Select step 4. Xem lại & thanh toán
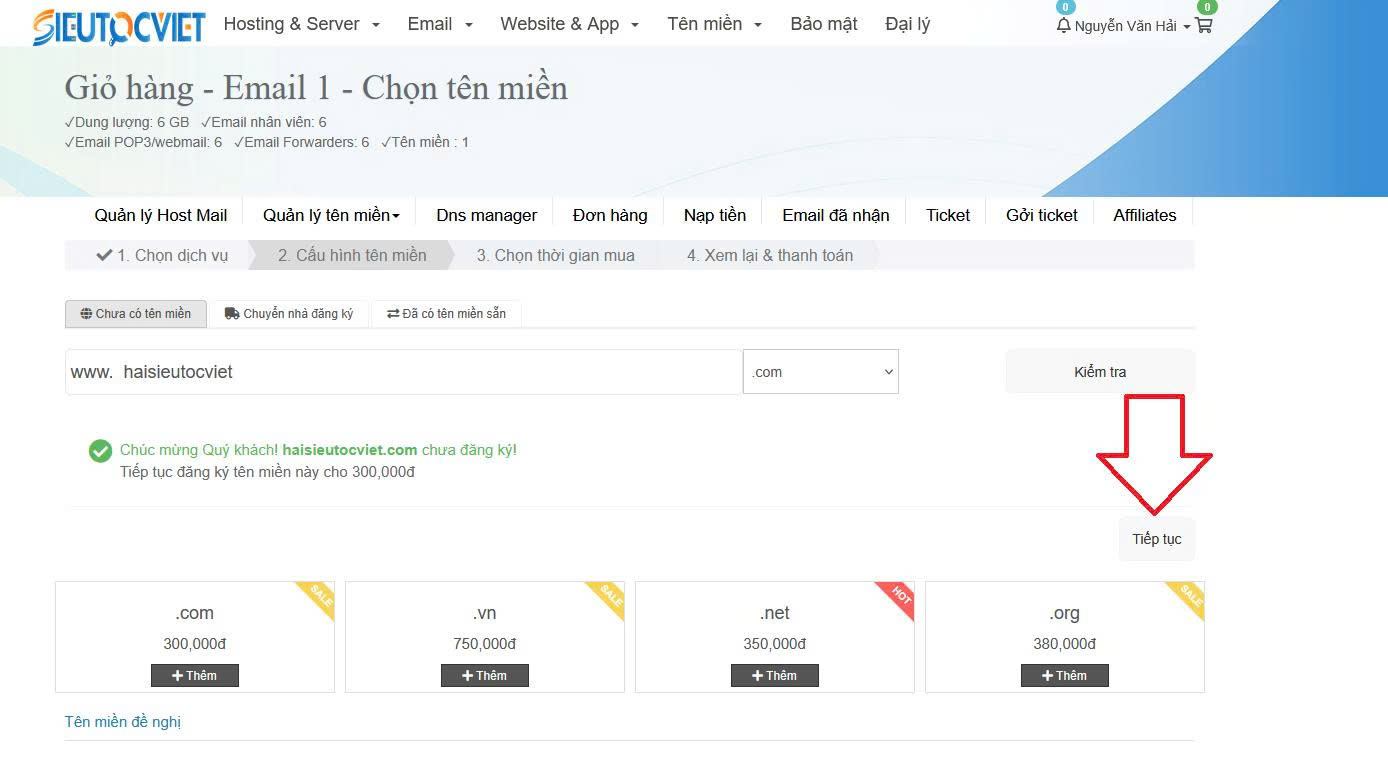The image size is (1388, 760). coord(770,256)
